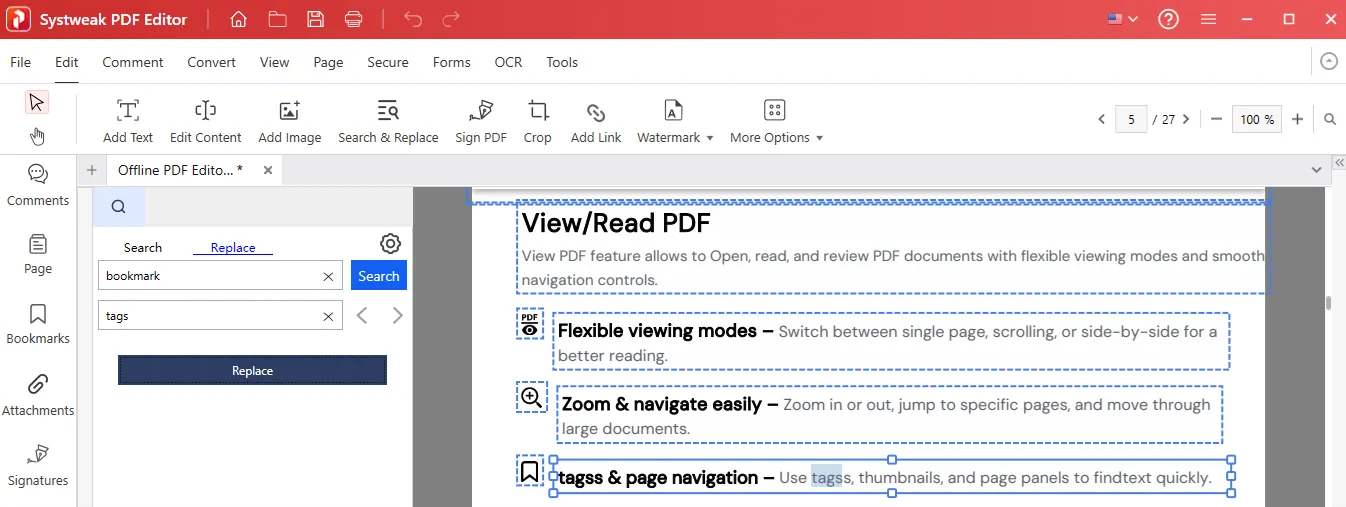Expand More Options dropdown
This screenshot has height=507, width=1346.
[x=776, y=122]
